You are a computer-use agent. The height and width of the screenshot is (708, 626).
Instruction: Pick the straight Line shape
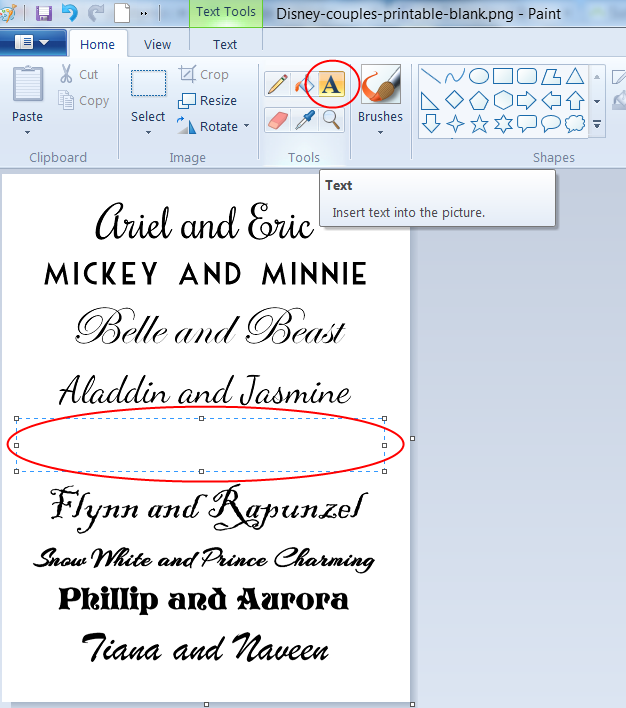point(430,76)
